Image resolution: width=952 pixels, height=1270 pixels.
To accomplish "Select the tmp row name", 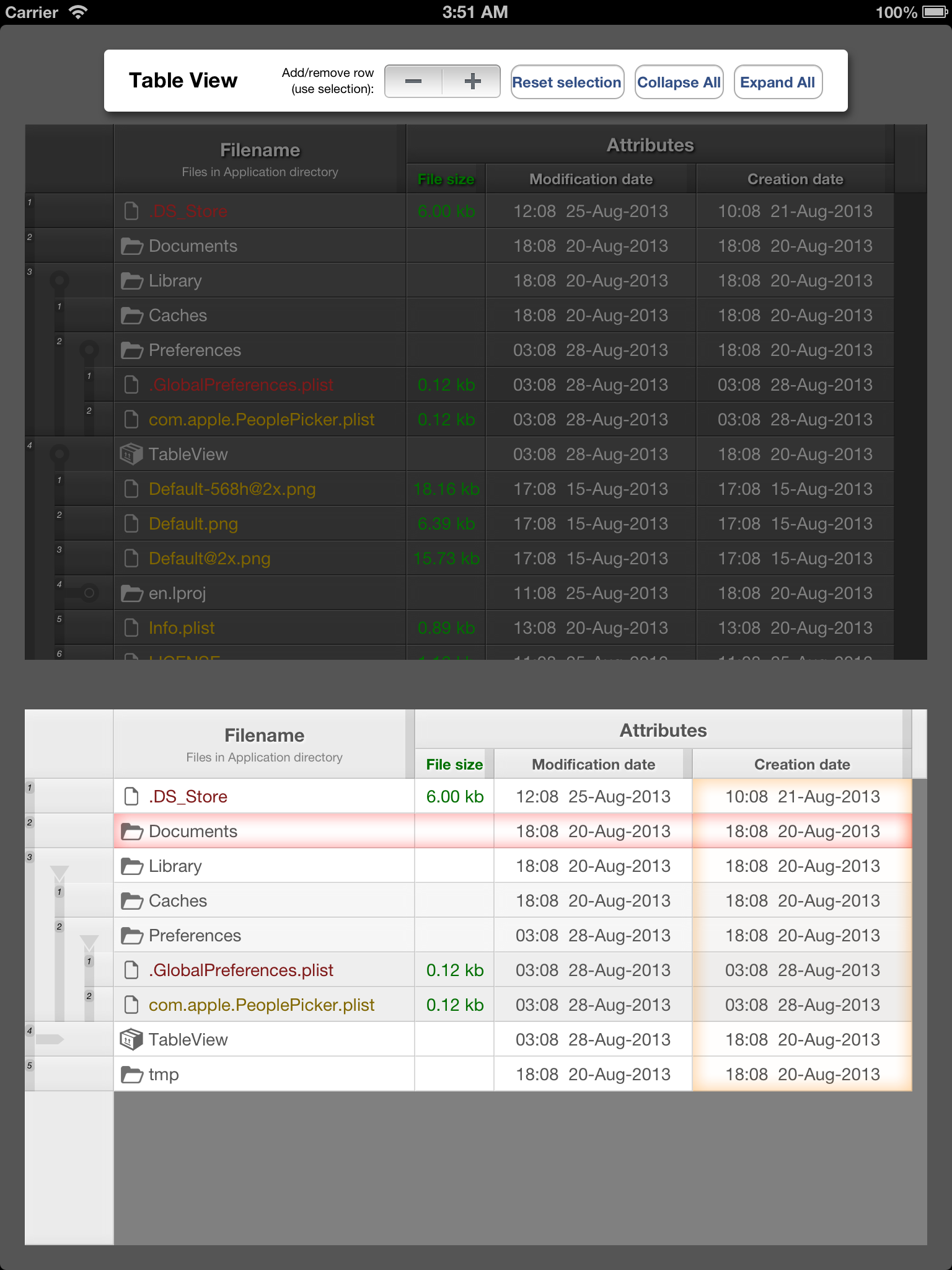I will click(x=164, y=1074).
